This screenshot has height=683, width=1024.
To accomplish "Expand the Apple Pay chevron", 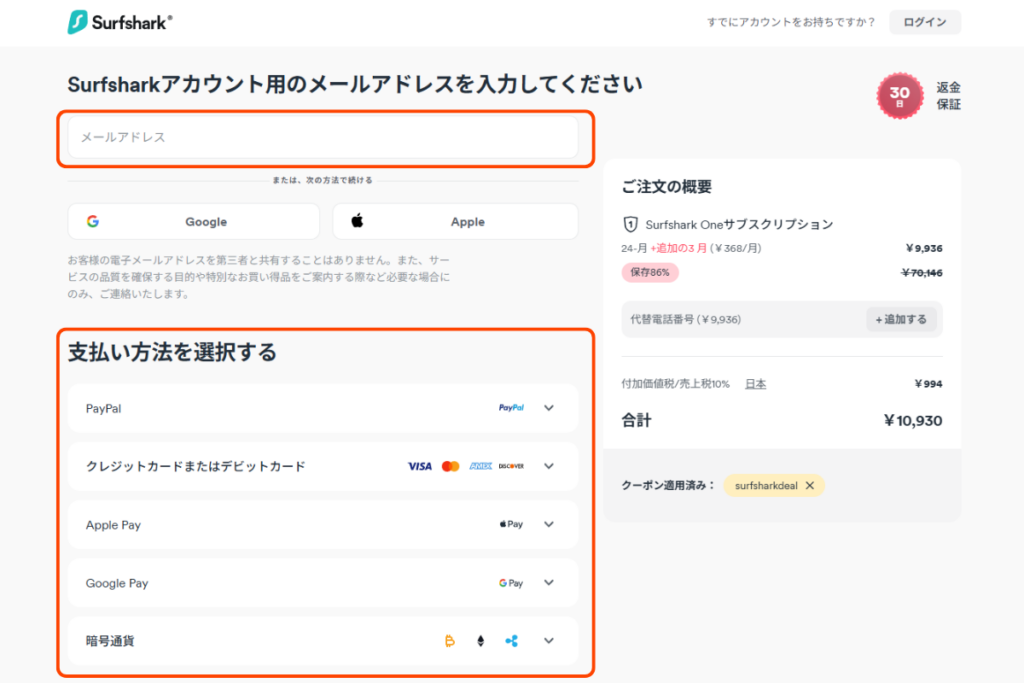I will click(548, 524).
